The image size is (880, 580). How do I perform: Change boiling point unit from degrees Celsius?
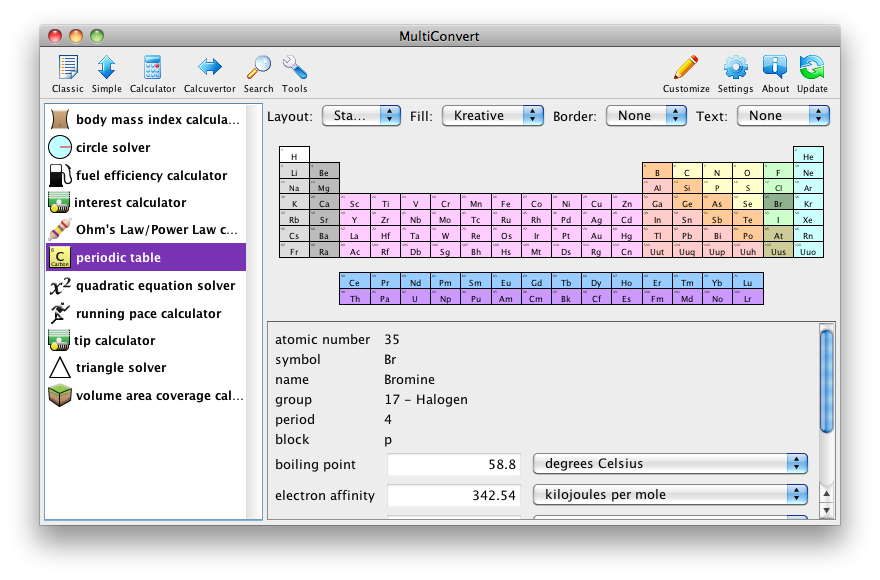click(670, 464)
